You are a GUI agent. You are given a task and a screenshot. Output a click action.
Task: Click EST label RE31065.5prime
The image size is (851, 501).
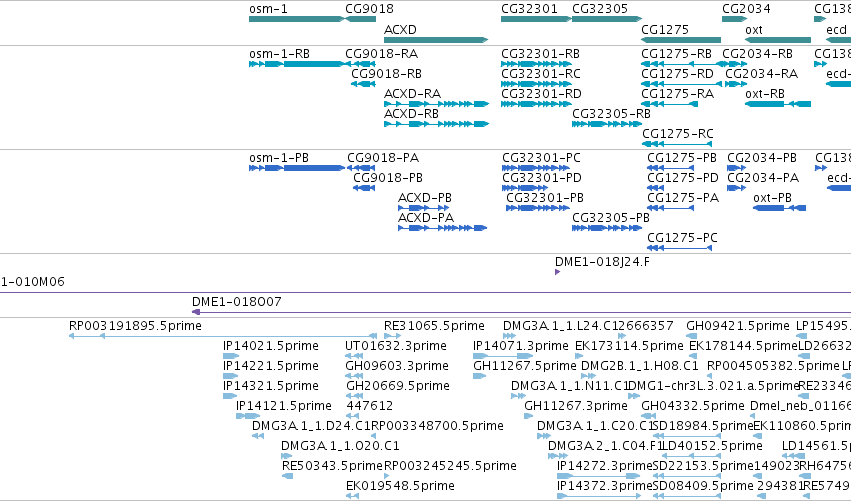click(434, 326)
